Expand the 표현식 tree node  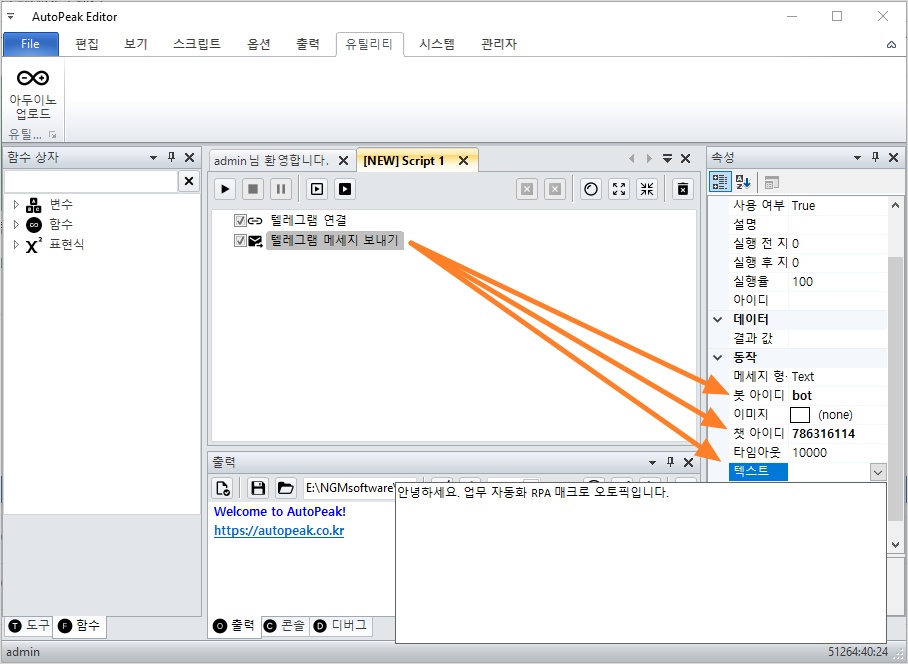coord(16,244)
